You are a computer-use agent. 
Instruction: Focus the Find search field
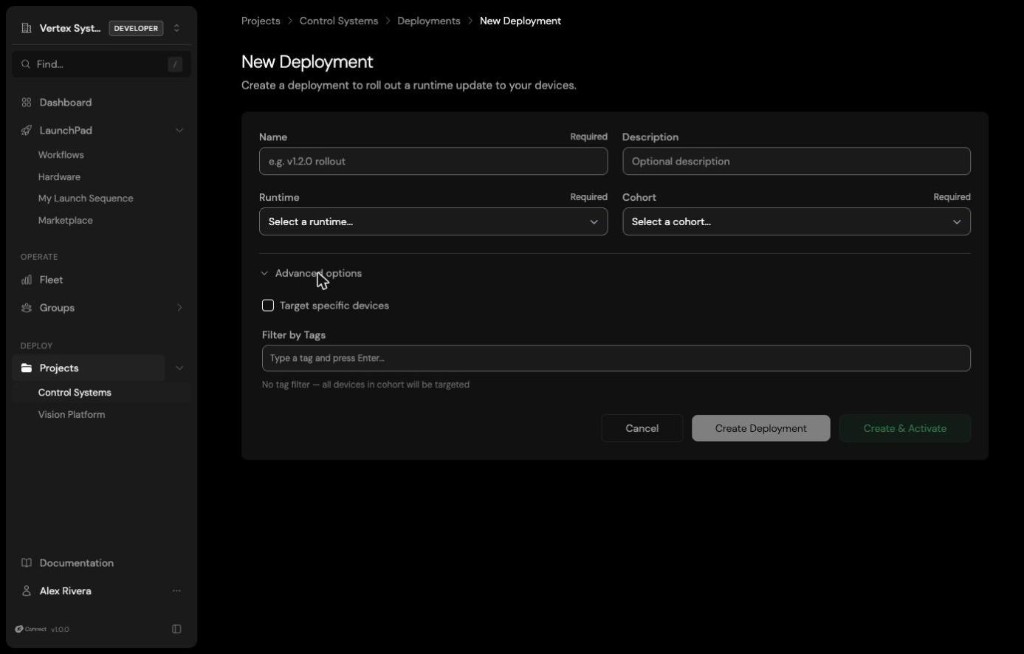[x=101, y=64]
